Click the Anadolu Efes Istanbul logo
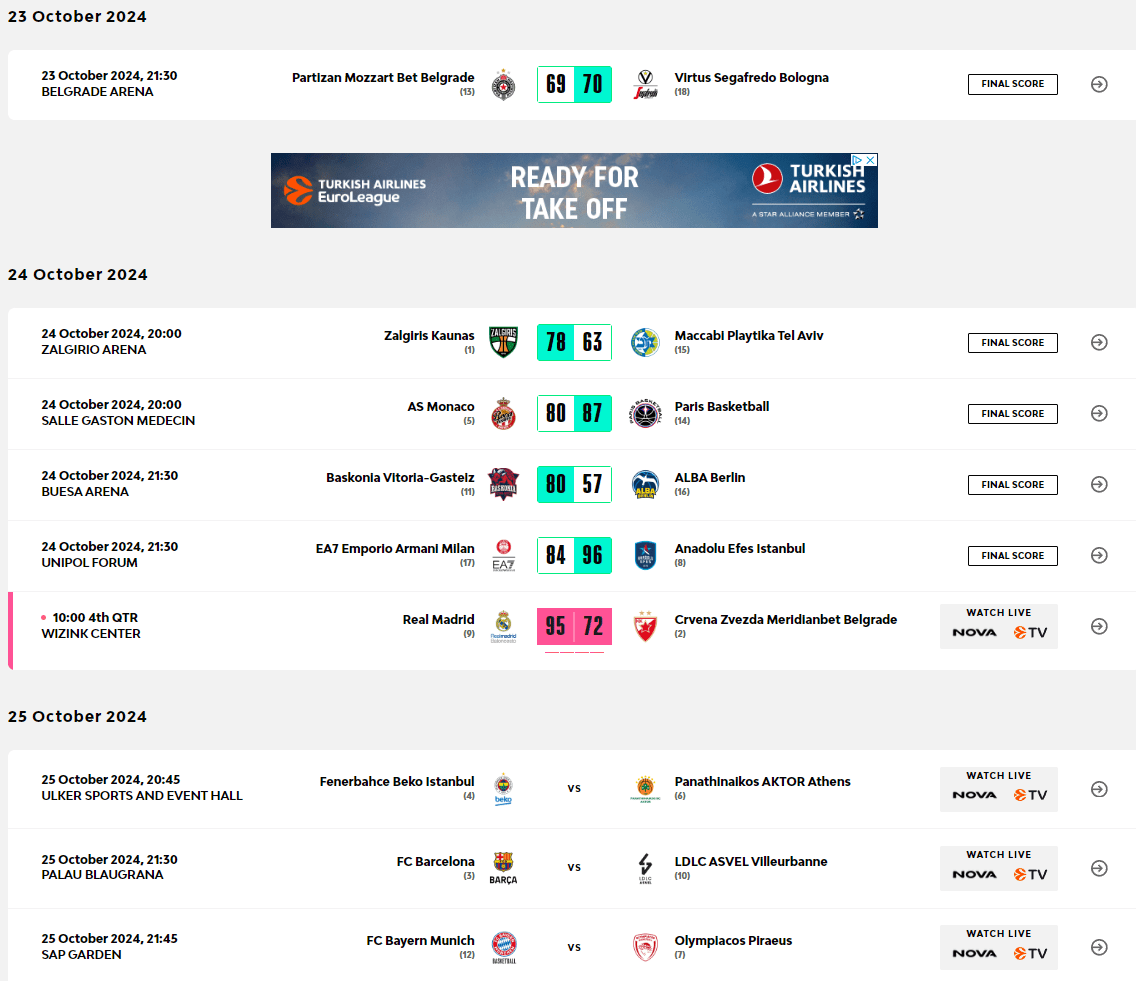The width and height of the screenshot is (1136, 981). pos(645,555)
